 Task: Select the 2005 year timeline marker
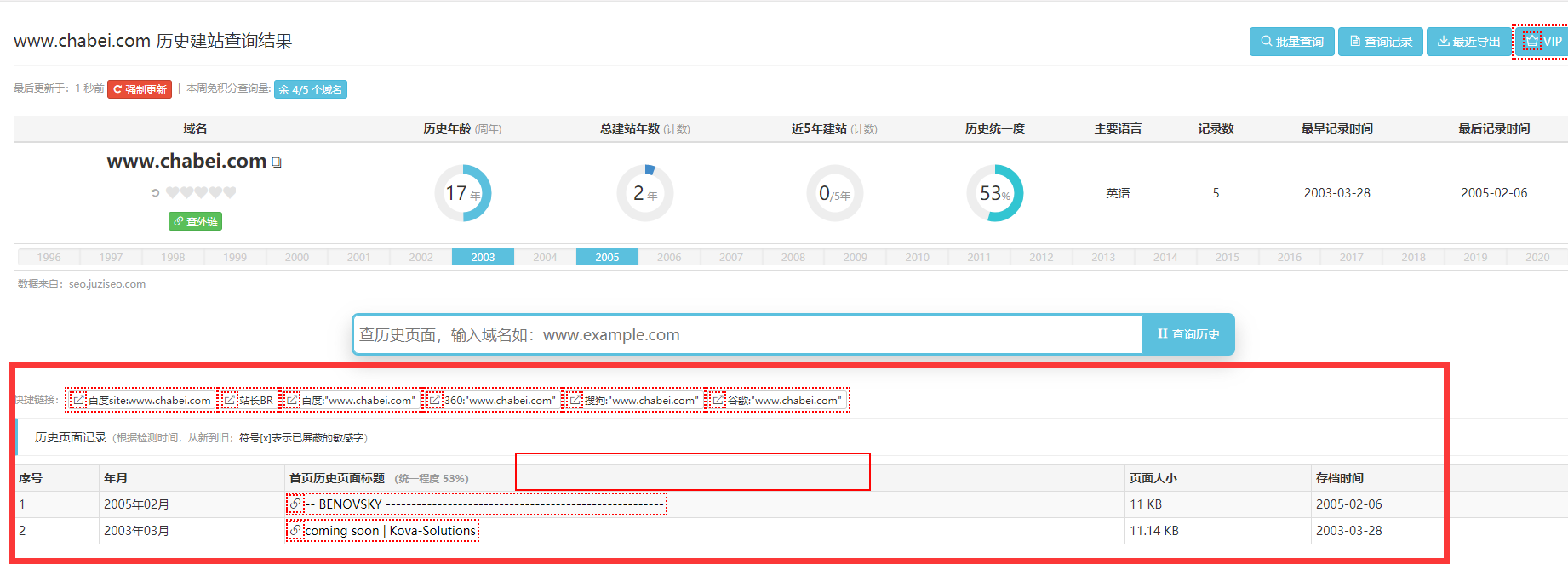[607, 257]
